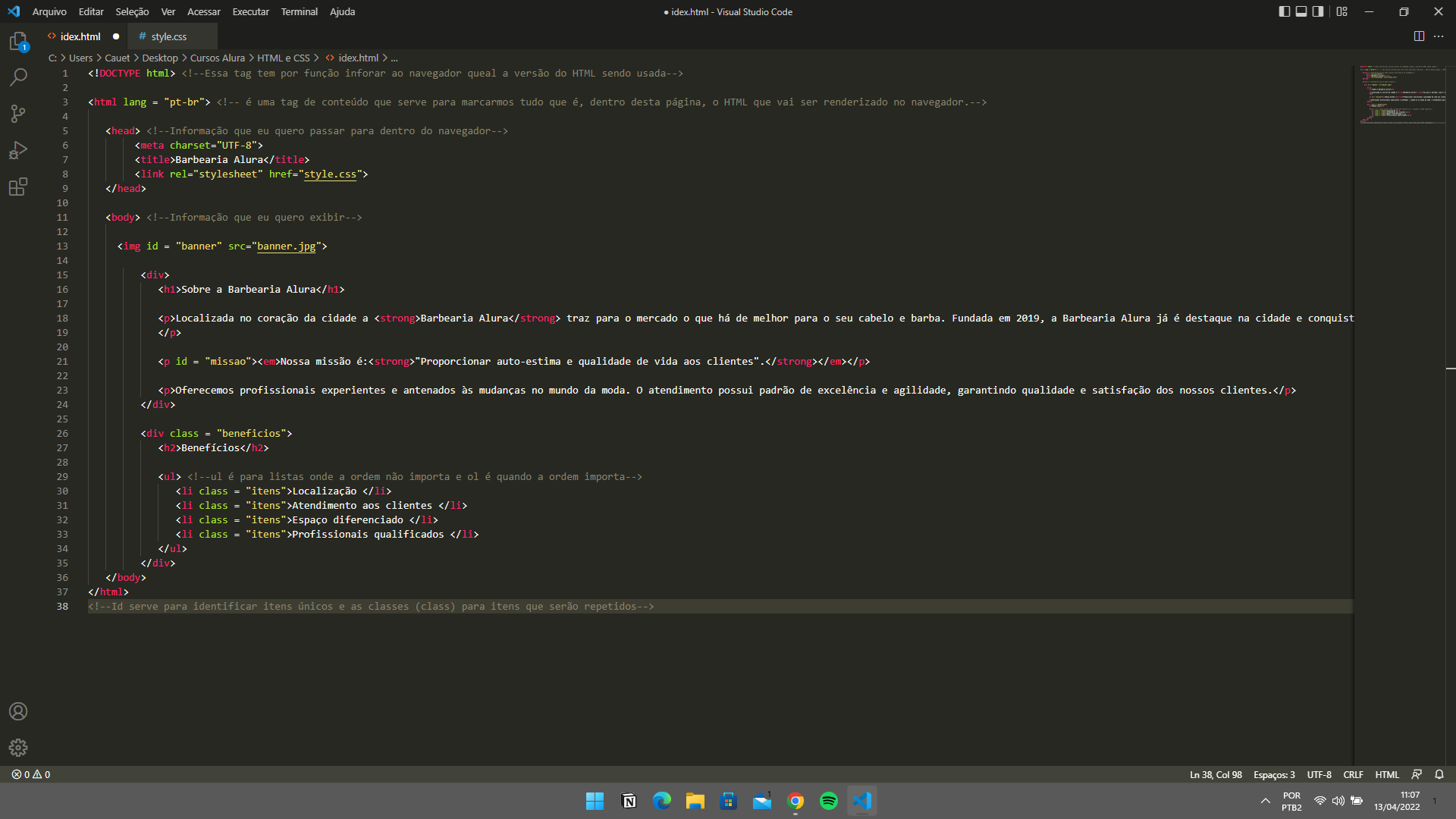Open Spotify from the taskbar
This screenshot has width=1456, height=819.
(x=829, y=801)
